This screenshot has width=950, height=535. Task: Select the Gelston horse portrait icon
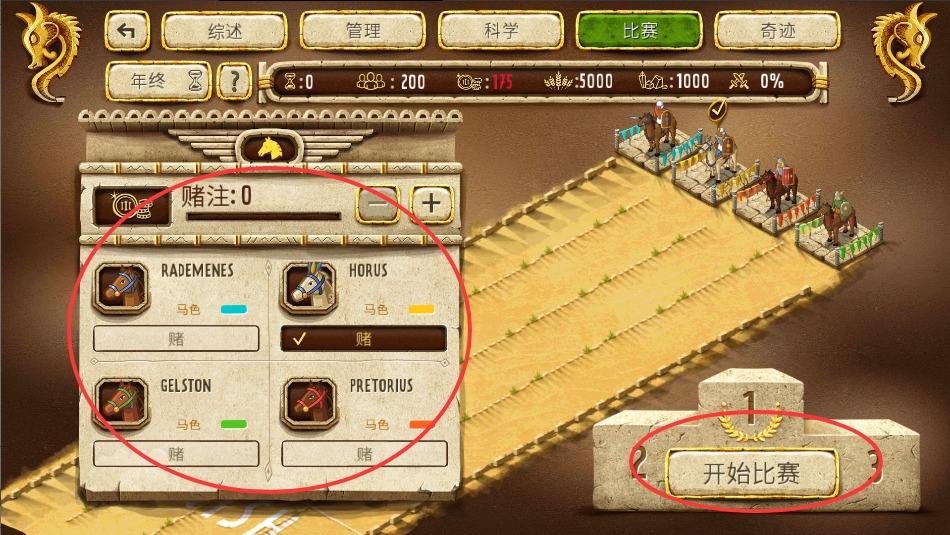[121, 403]
